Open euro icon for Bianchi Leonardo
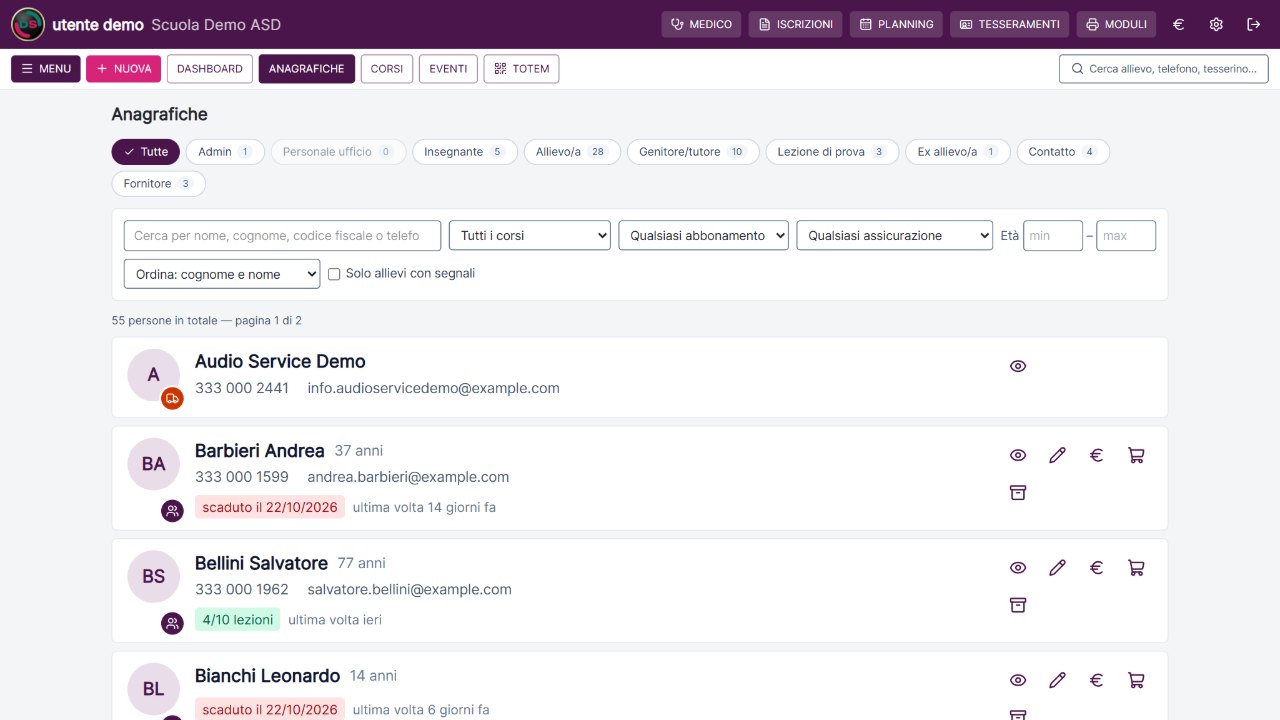The height and width of the screenshot is (720, 1280). coord(1096,680)
